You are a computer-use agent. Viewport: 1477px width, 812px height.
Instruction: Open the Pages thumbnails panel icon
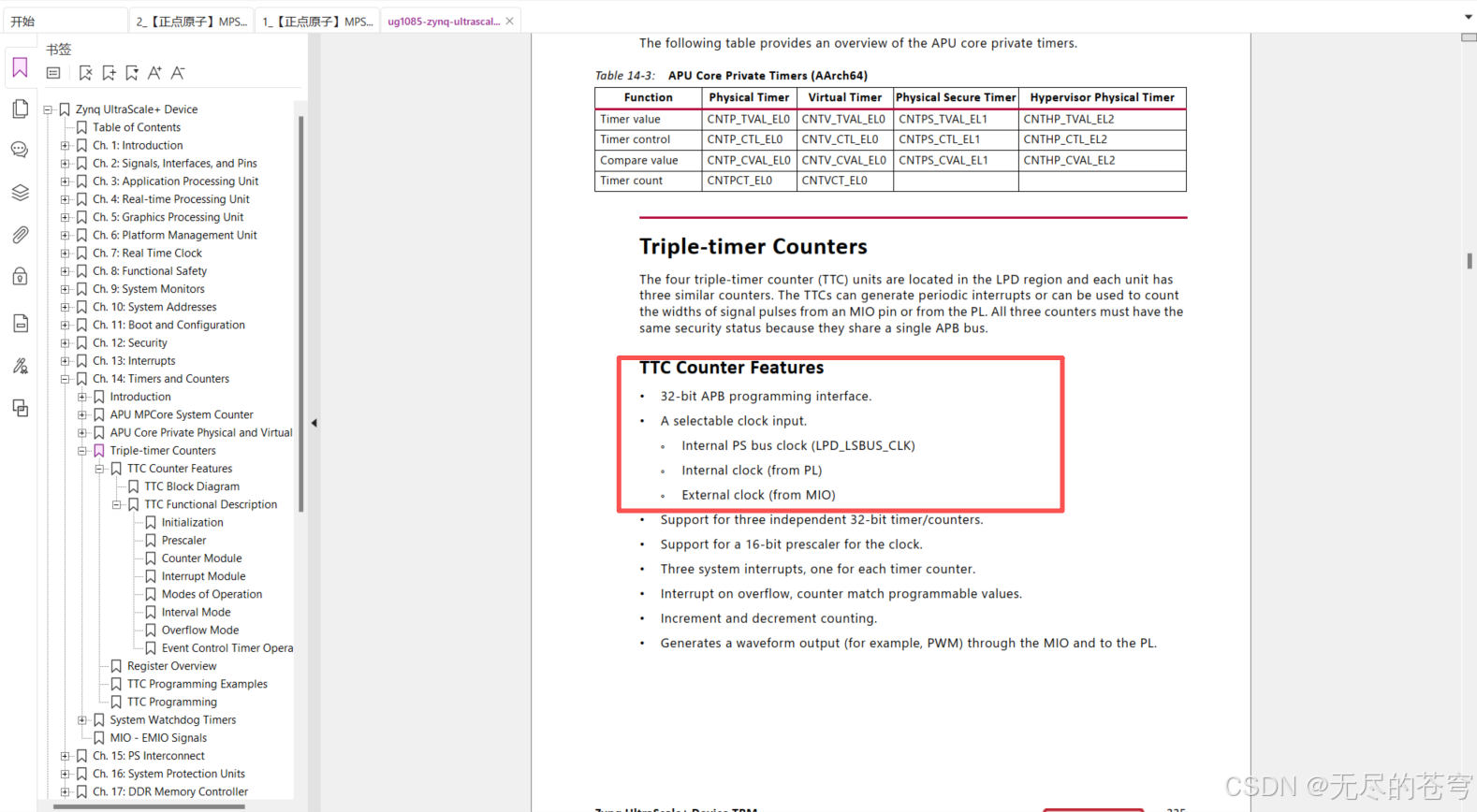pyautogui.click(x=20, y=109)
